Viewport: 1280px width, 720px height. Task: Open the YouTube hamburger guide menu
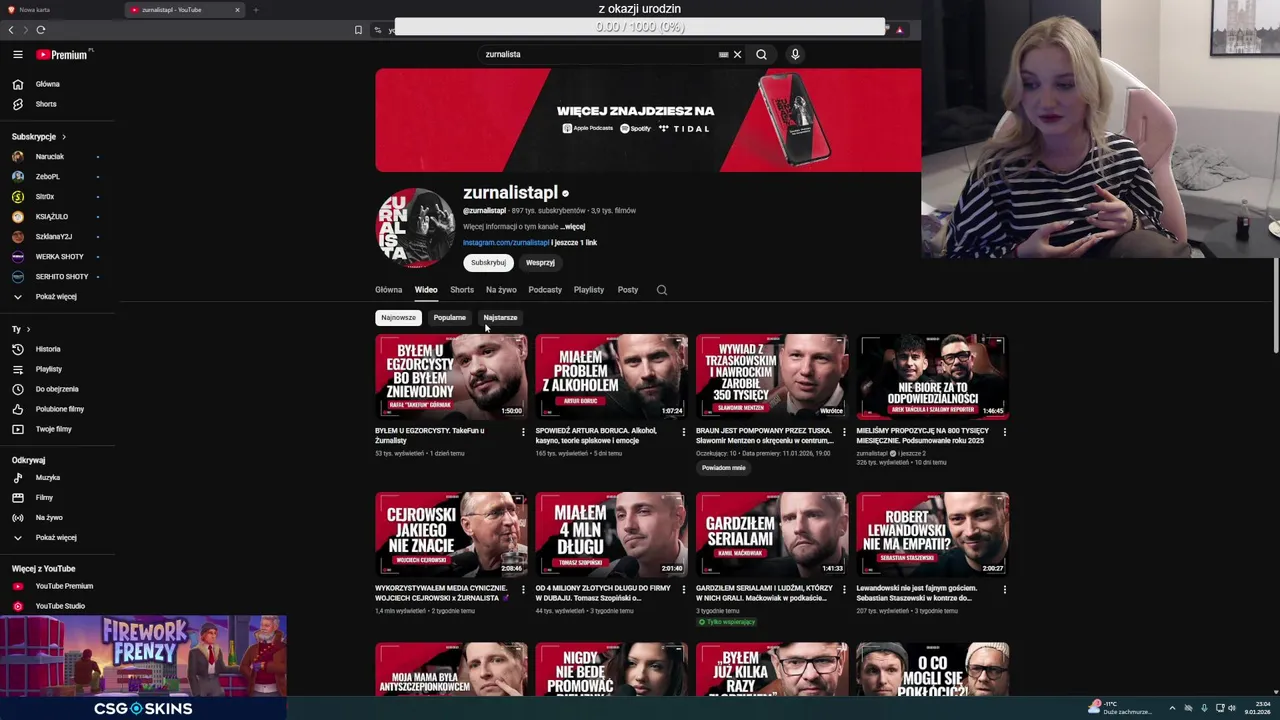[18, 55]
